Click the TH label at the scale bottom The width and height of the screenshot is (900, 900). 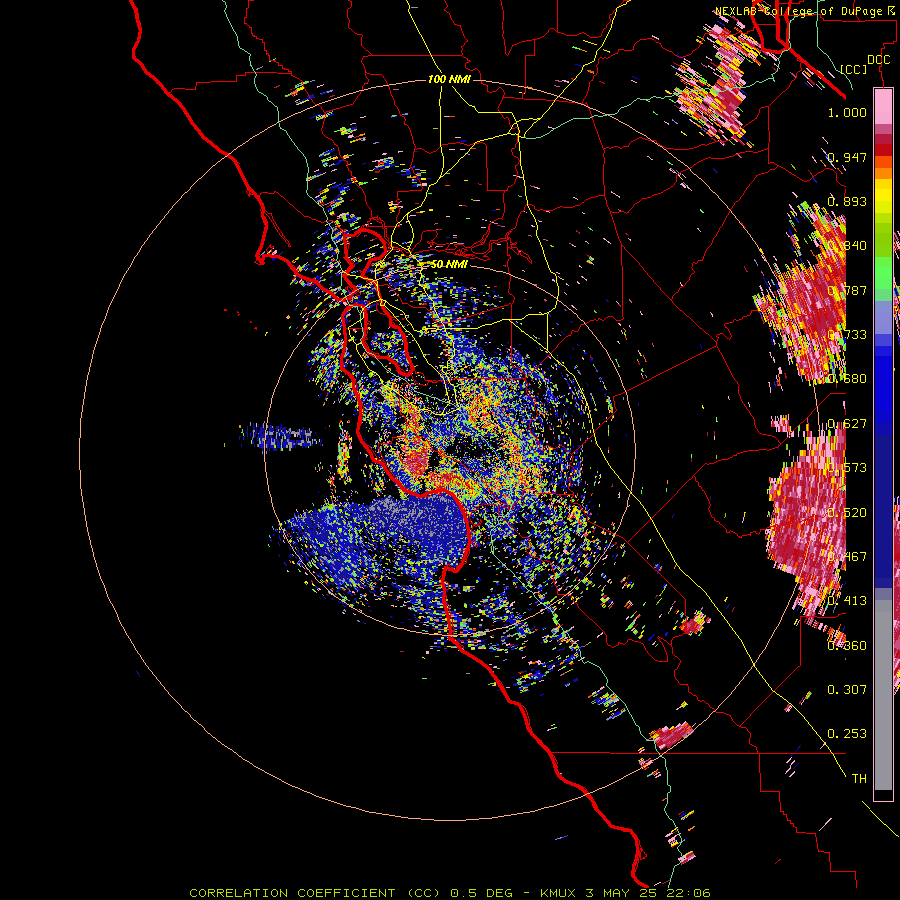click(x=859, y=778)
